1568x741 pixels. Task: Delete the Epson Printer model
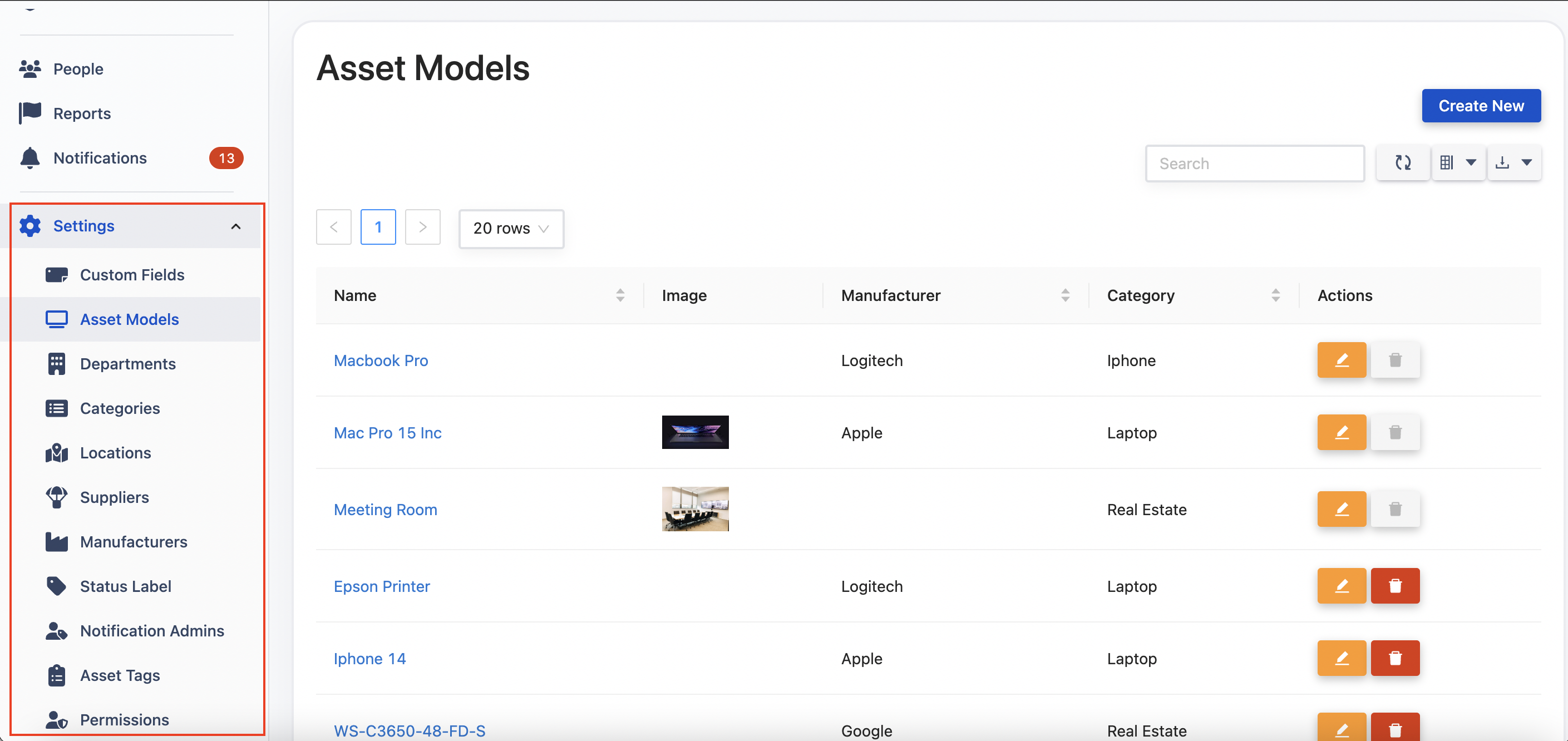tap(1394, 586)
